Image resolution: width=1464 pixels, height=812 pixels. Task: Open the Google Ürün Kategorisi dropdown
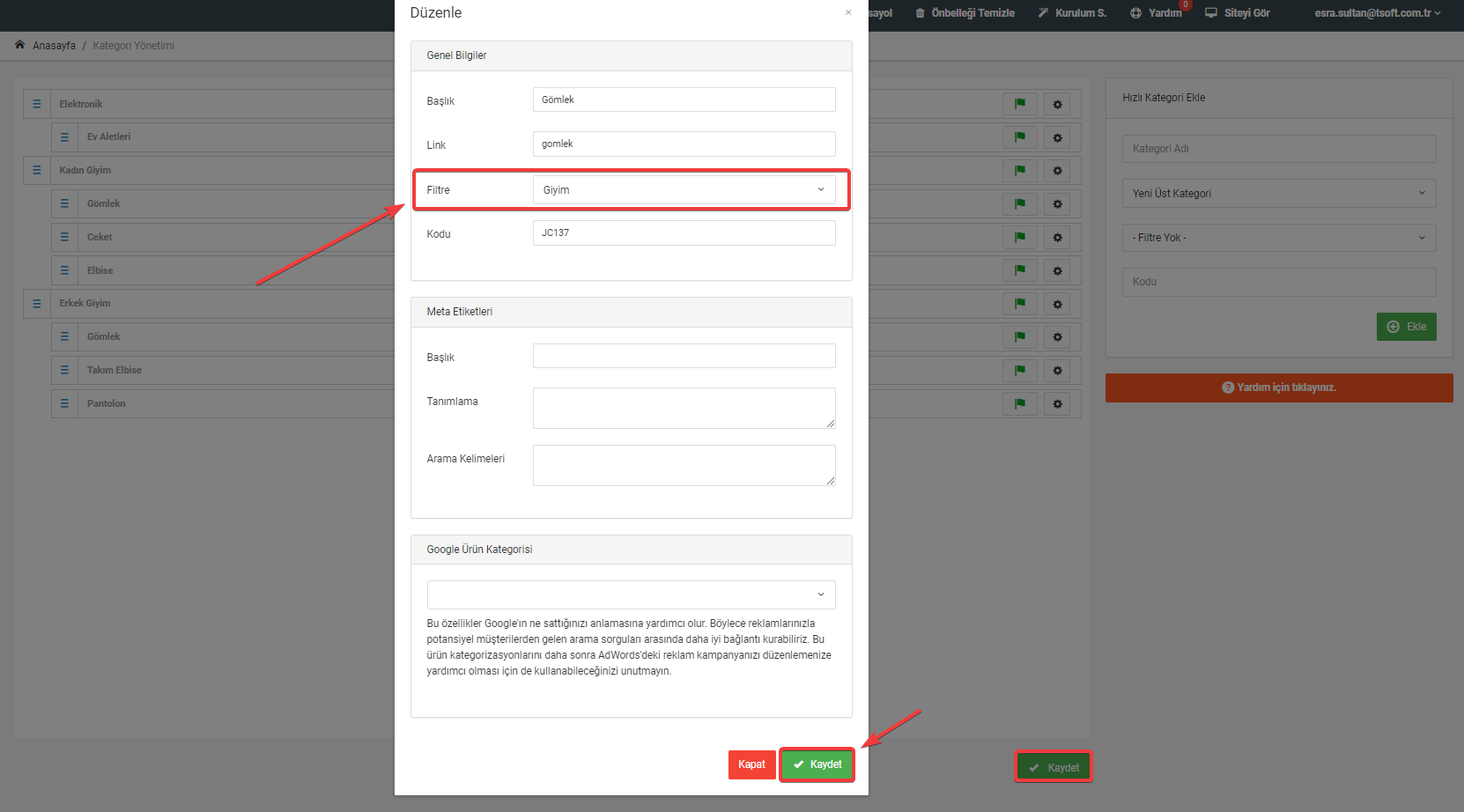631,594
